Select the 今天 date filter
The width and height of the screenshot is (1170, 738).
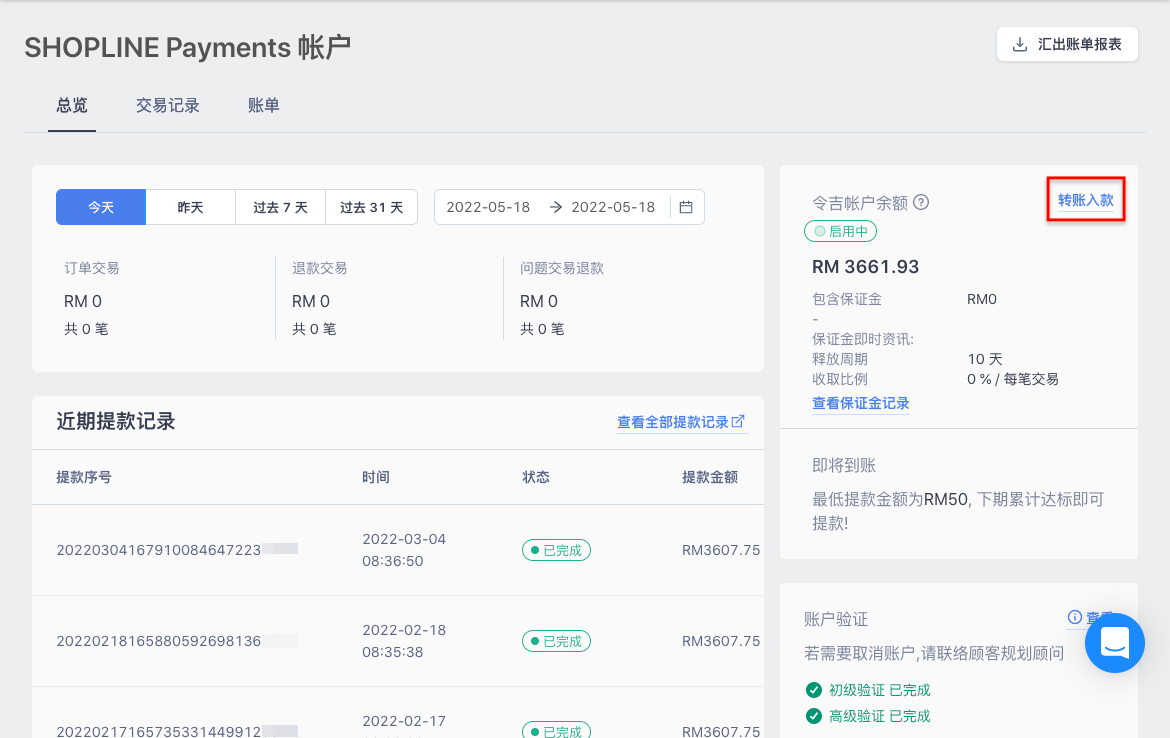pyautogui.click(x=101, y=207)
